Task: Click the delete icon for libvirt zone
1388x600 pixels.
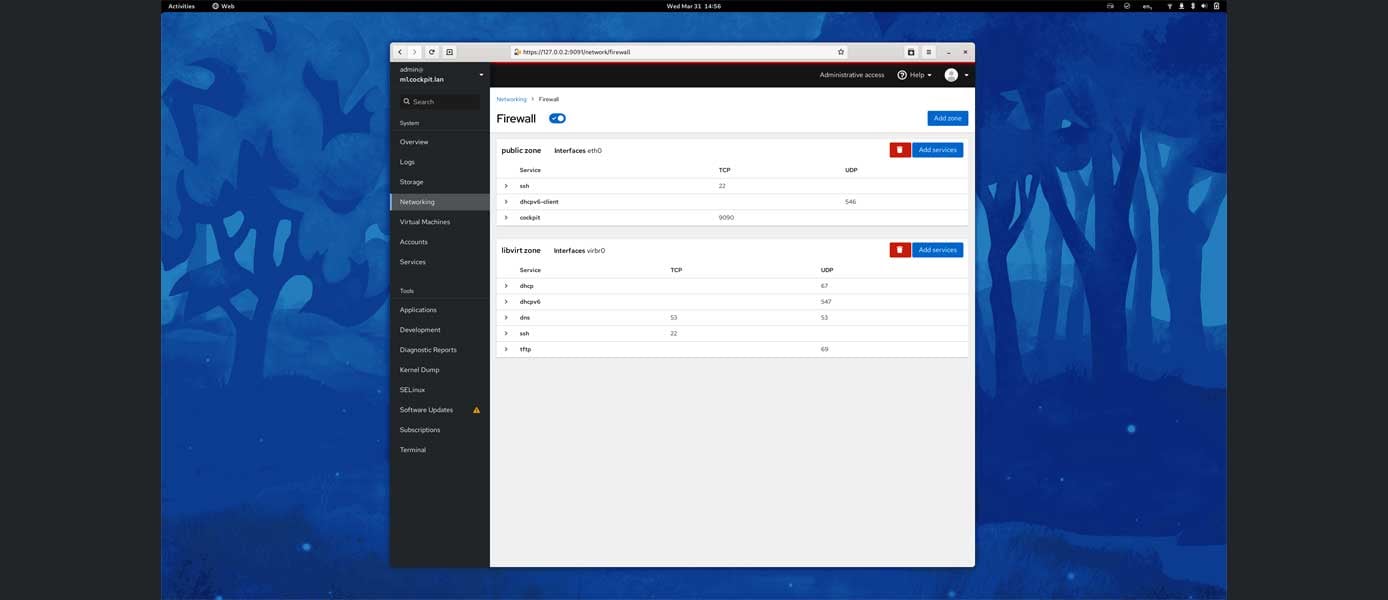Action: click(x=899, y=249)
